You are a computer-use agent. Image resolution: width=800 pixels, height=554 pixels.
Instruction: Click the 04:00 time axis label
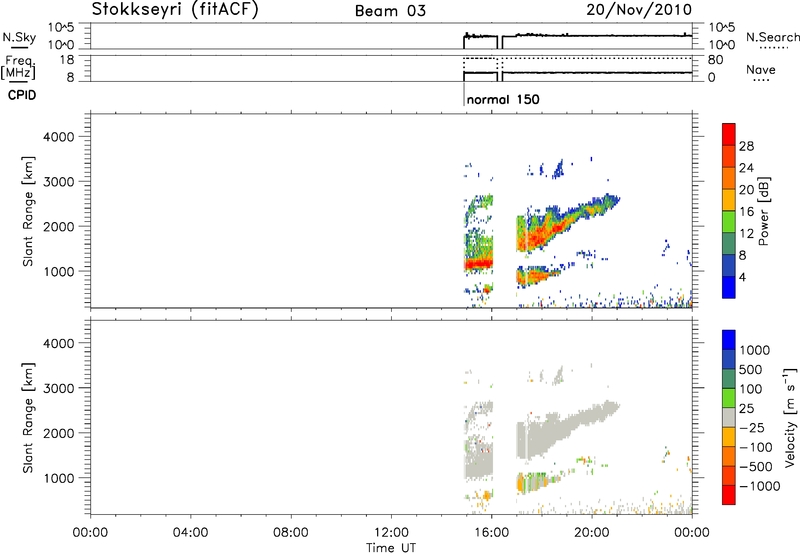click(190, 533)
